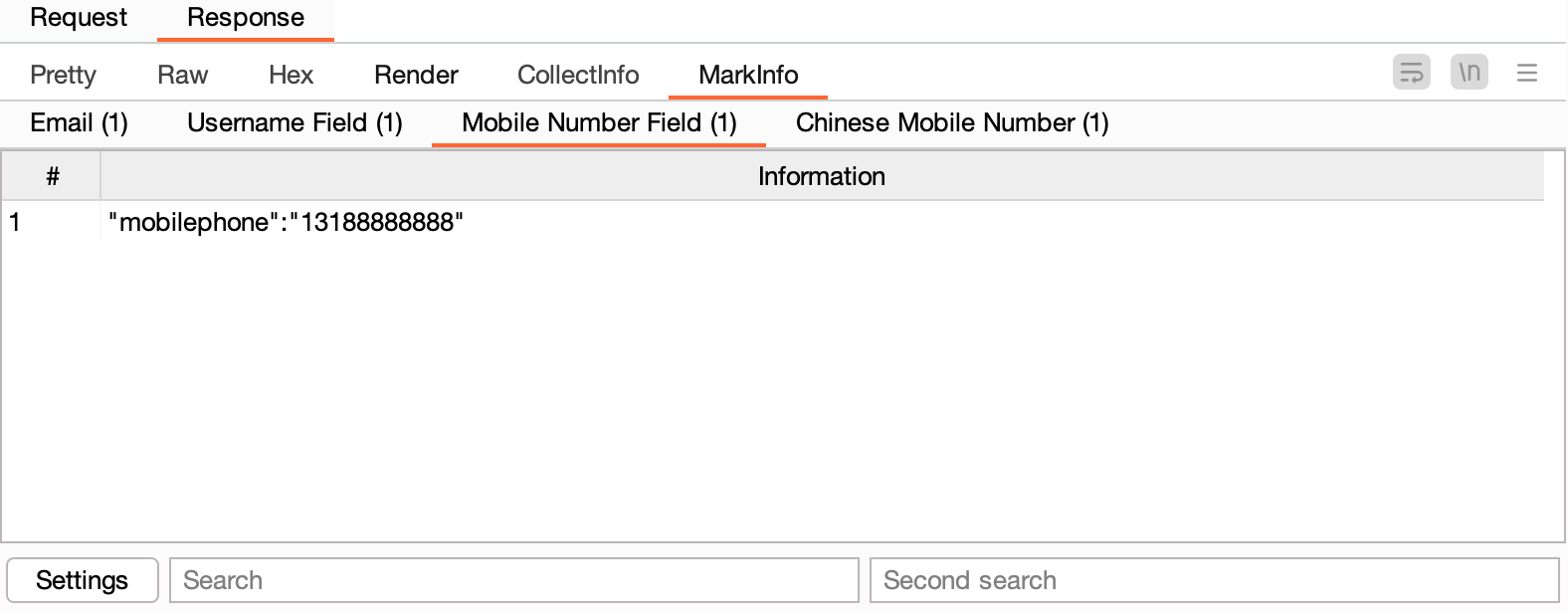Click the Second search field
The image size is (1568, 611).
[1214, 580]
